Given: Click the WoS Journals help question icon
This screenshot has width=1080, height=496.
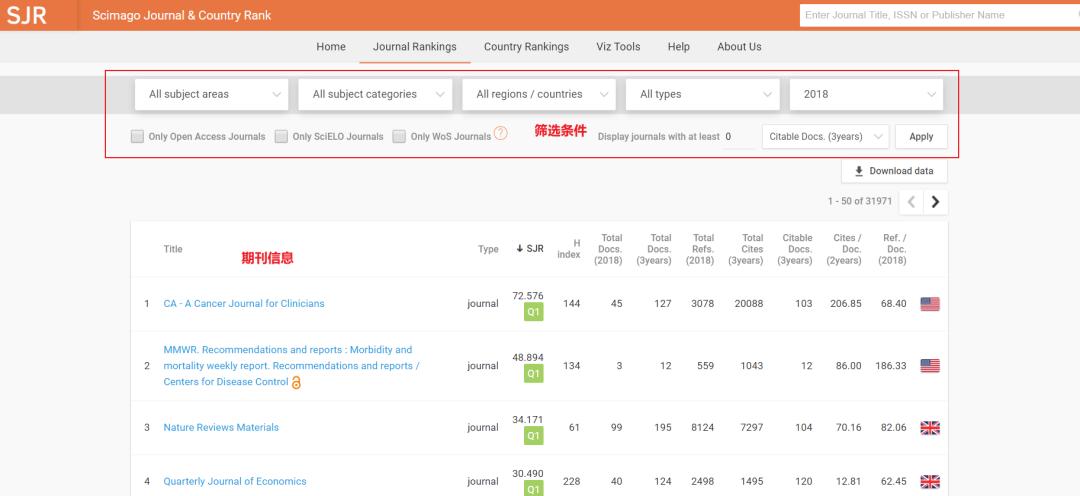Looking at the screenshot, I should coord(501,134).
